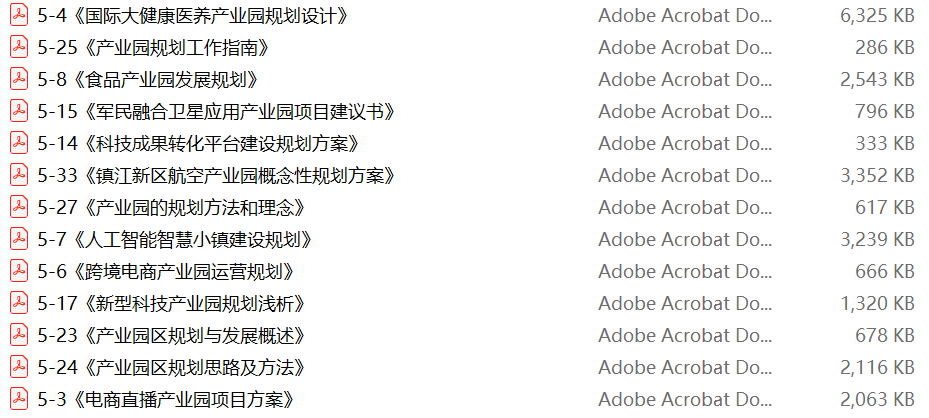Select PDF icon beside 5-27 产业园的规划方法和理念

click(19, 207)
